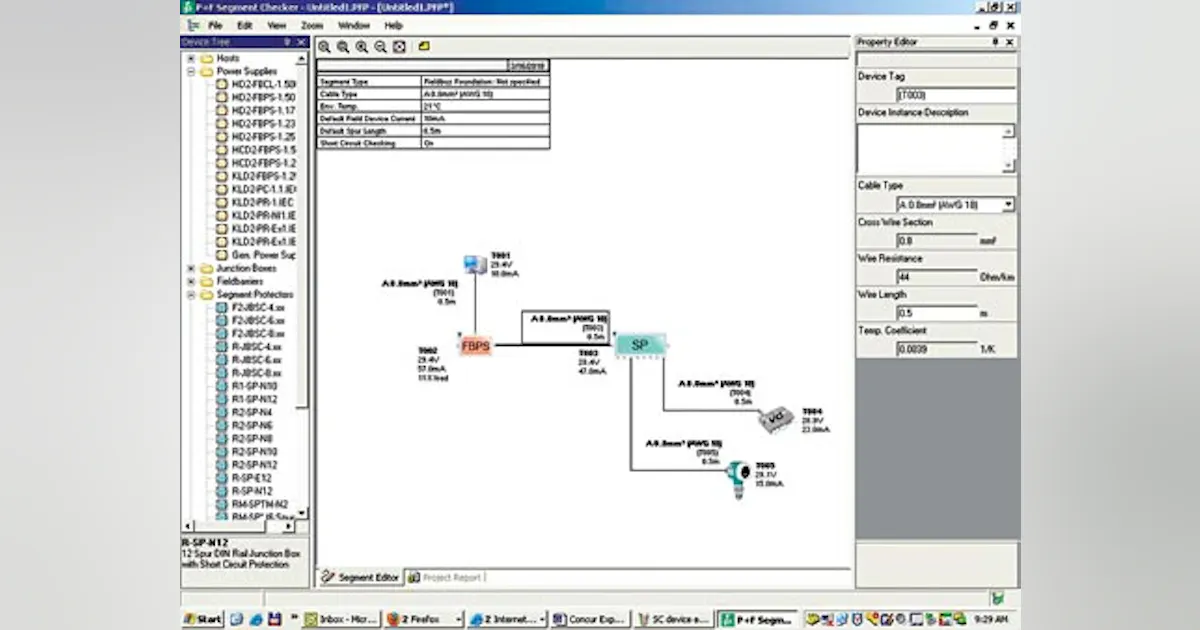Open the Firefox taskbar group dropdown

coord(459,619)
